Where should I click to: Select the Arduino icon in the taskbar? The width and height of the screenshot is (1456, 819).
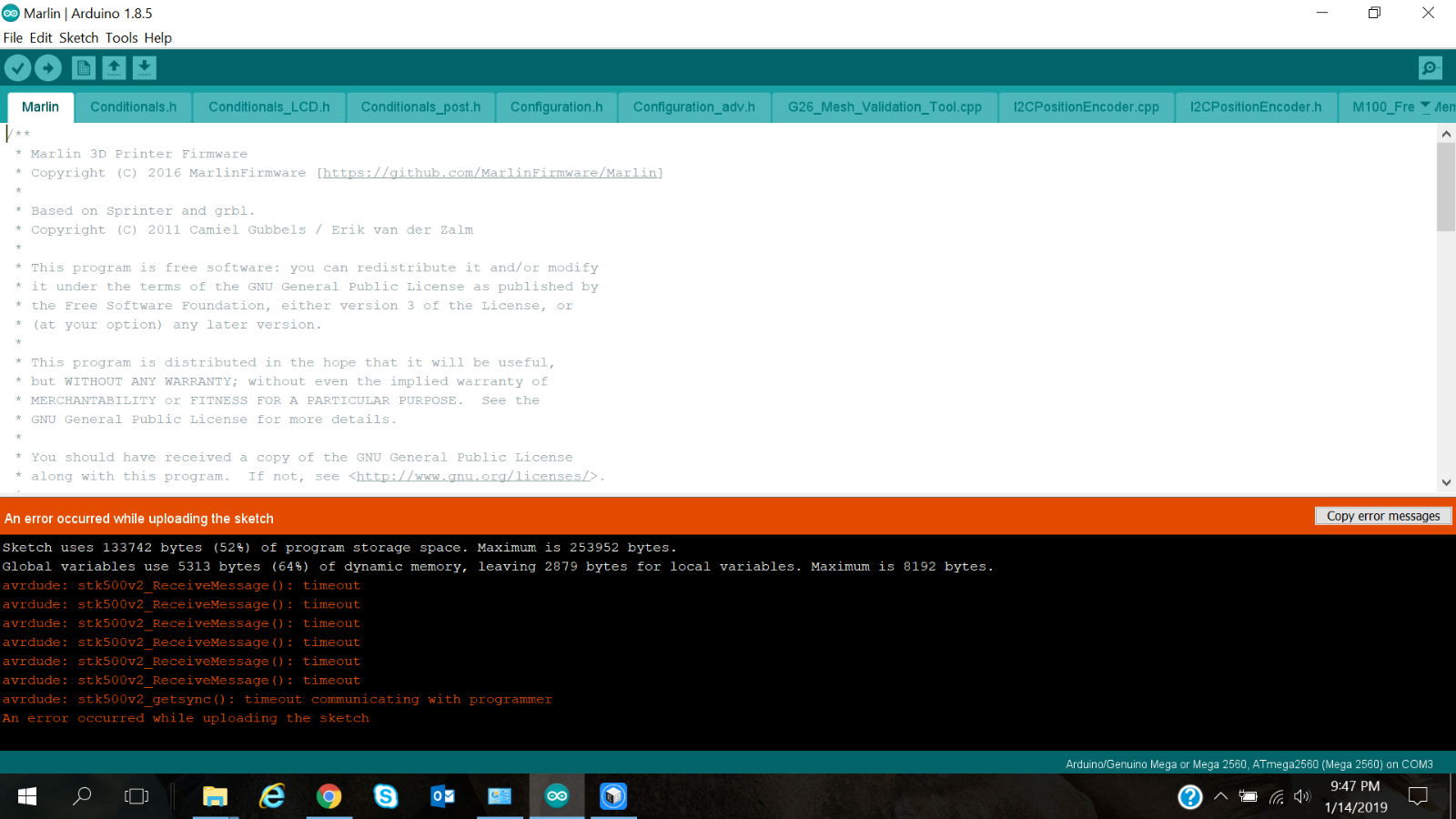pyautogui.click(x=557, y=795)
